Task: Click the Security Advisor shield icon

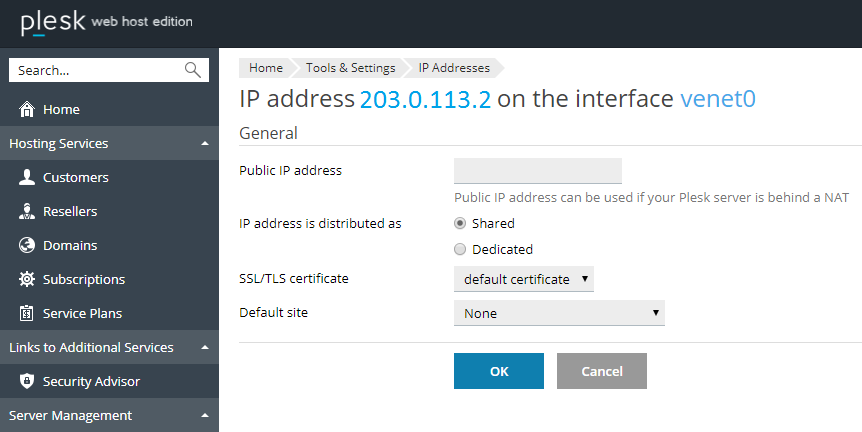Action: point(27,382)
